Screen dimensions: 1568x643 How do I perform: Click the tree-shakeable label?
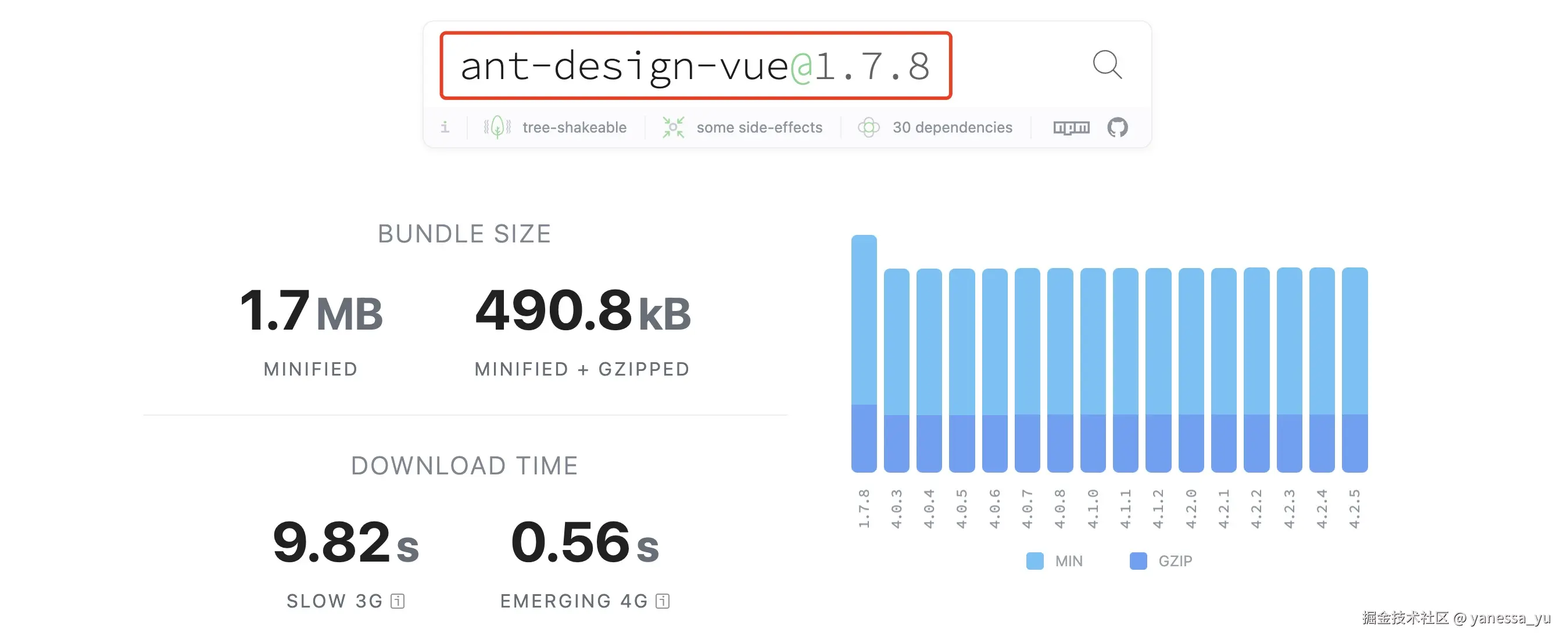click(574, 127)
